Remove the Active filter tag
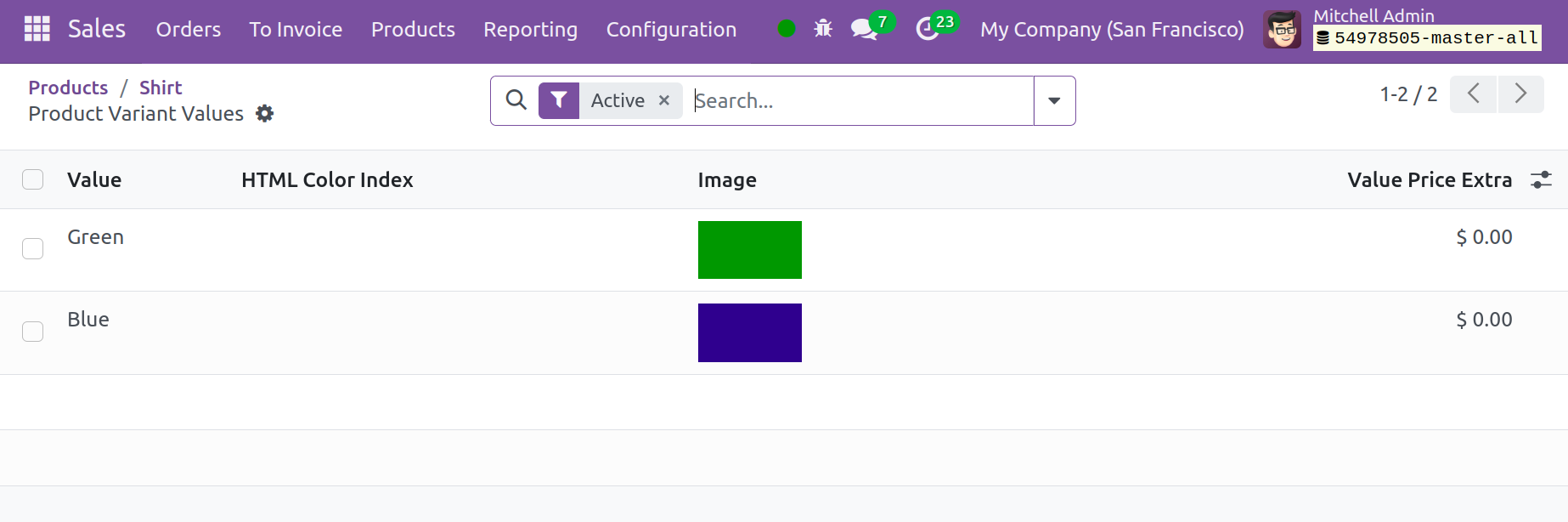This screenshot has width=1568, height=522. [664, 100]
